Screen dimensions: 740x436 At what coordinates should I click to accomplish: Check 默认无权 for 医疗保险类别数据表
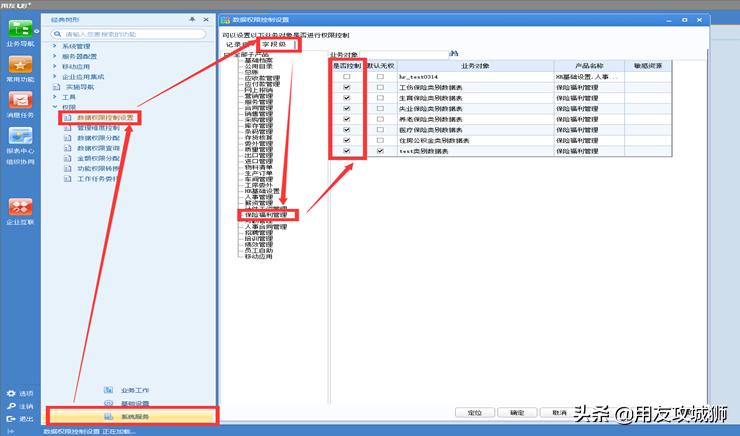pyautogui.click(x=380, y=130)
